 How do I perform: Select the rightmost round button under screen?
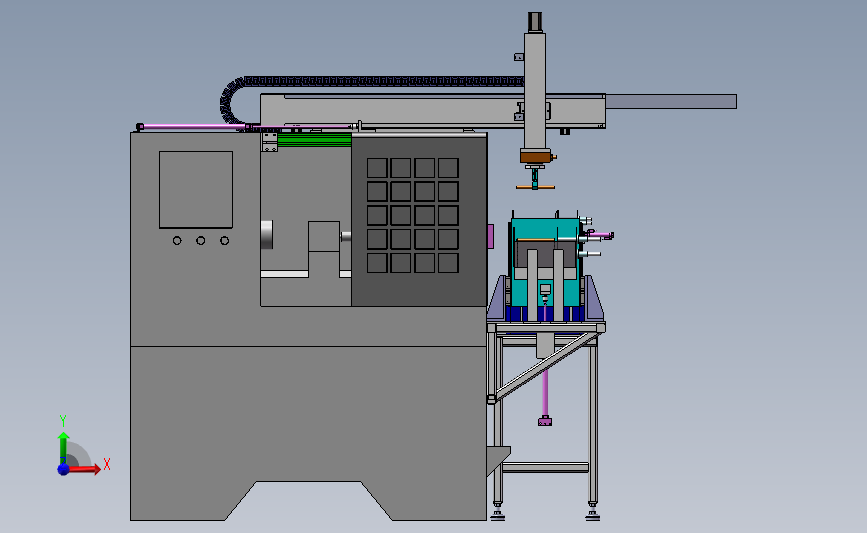(224, 241)
